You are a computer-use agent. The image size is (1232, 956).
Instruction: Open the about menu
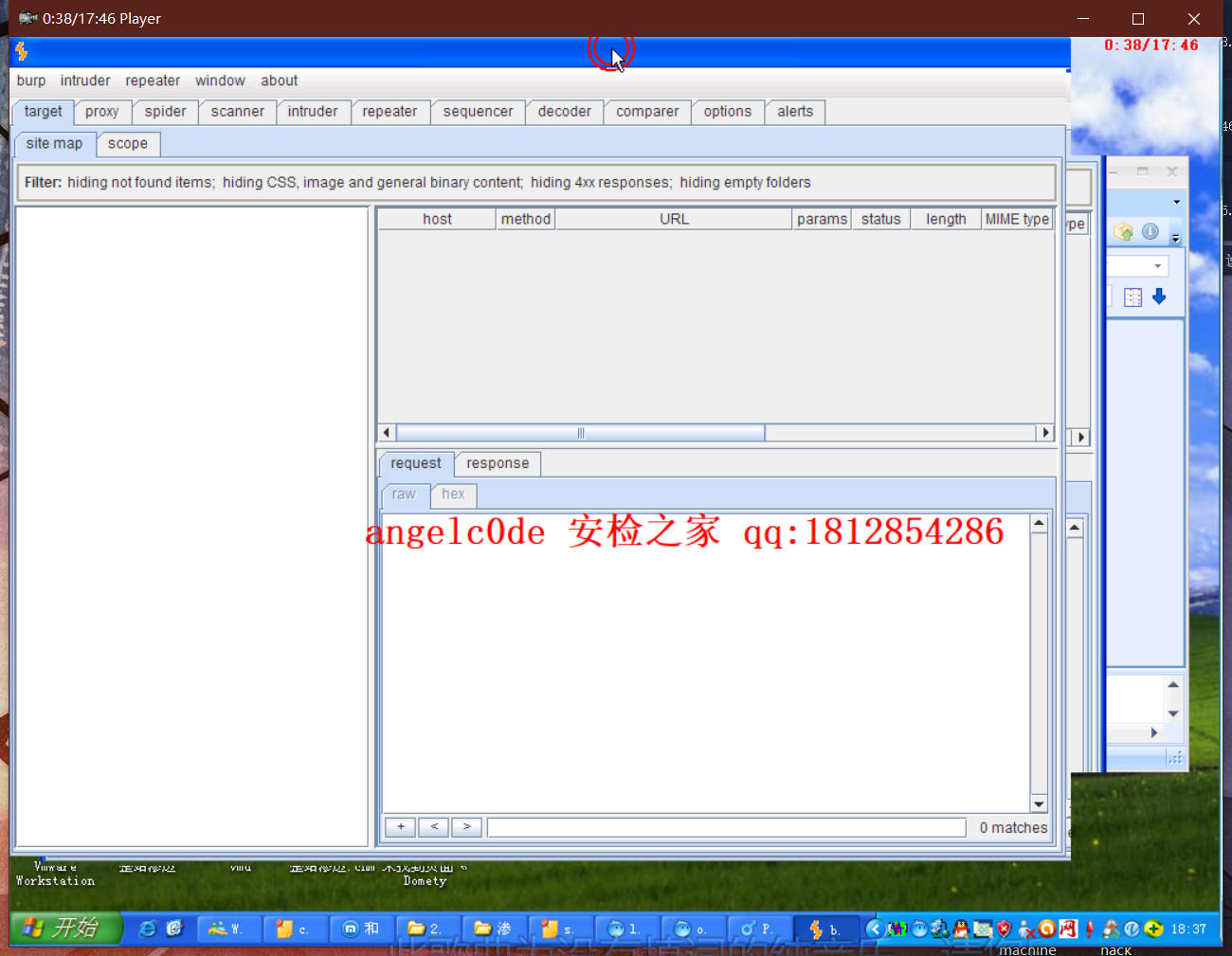tap(279, 81)
